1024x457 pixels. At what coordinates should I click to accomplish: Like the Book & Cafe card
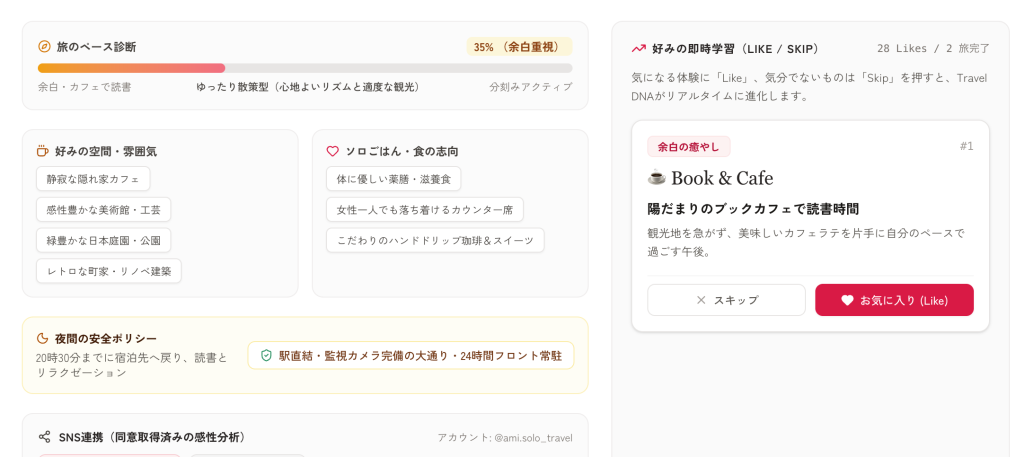pos(894,300)
